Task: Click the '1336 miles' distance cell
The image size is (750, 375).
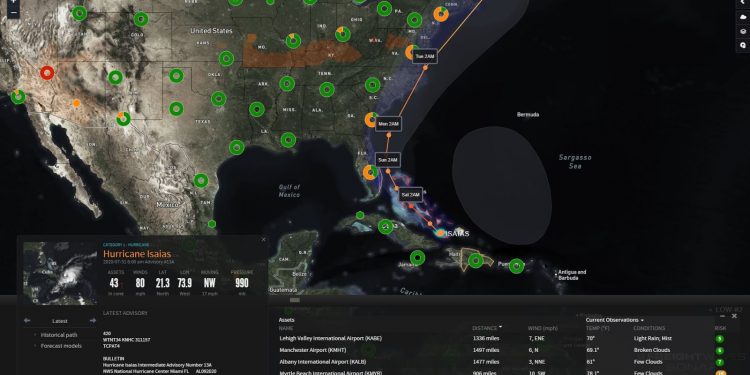Action: [x=485, y=338]
